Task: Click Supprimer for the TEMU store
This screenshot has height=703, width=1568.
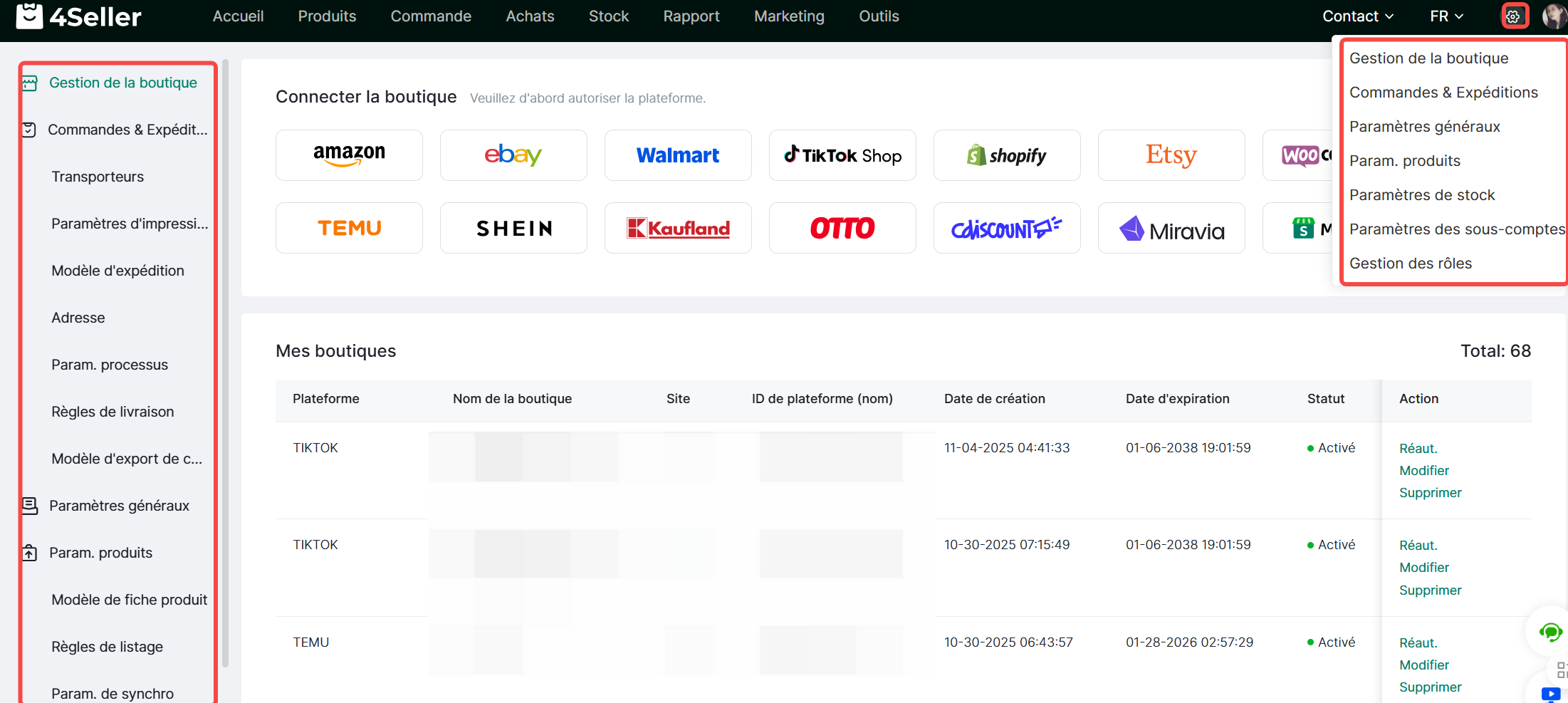Action: tap(1430, 687)
